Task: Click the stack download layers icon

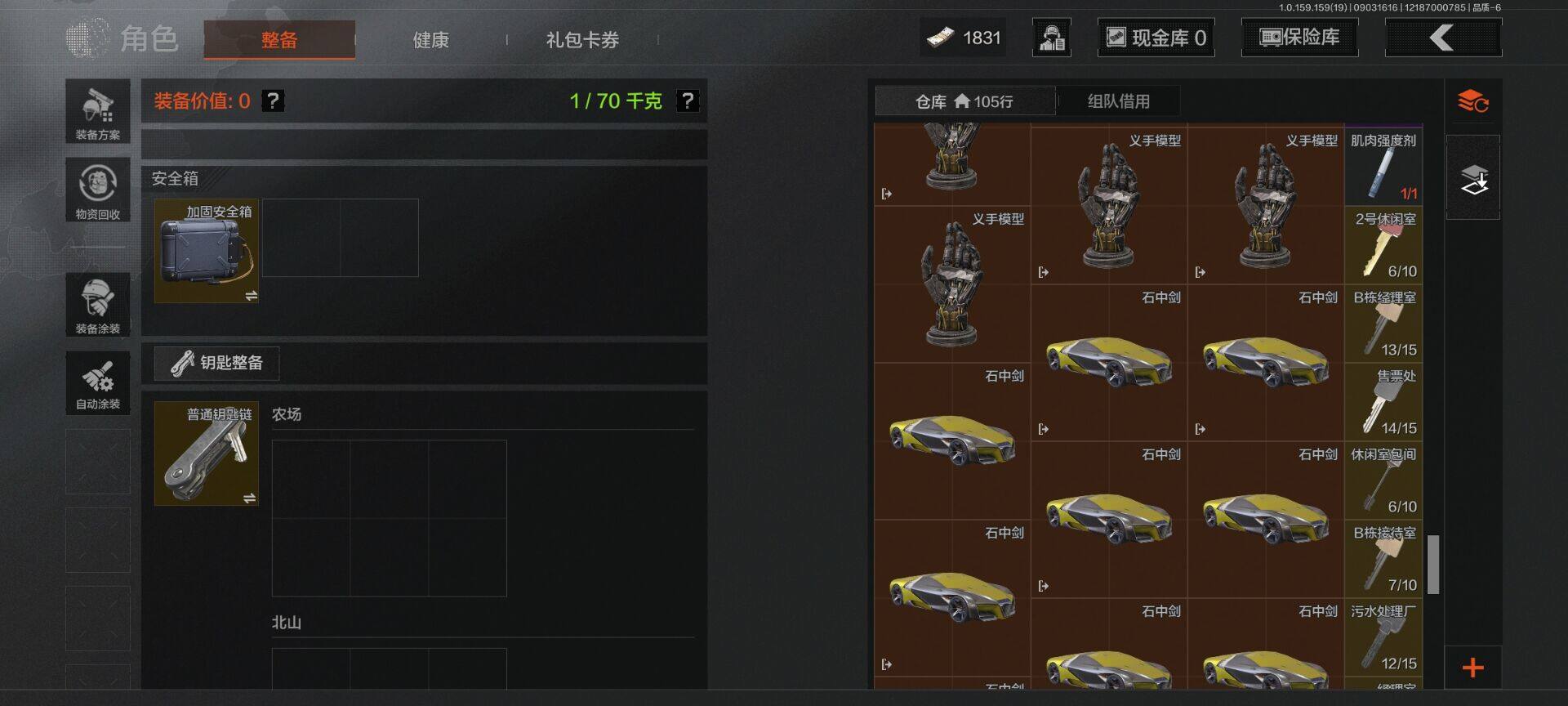Action: point(1473,178)
